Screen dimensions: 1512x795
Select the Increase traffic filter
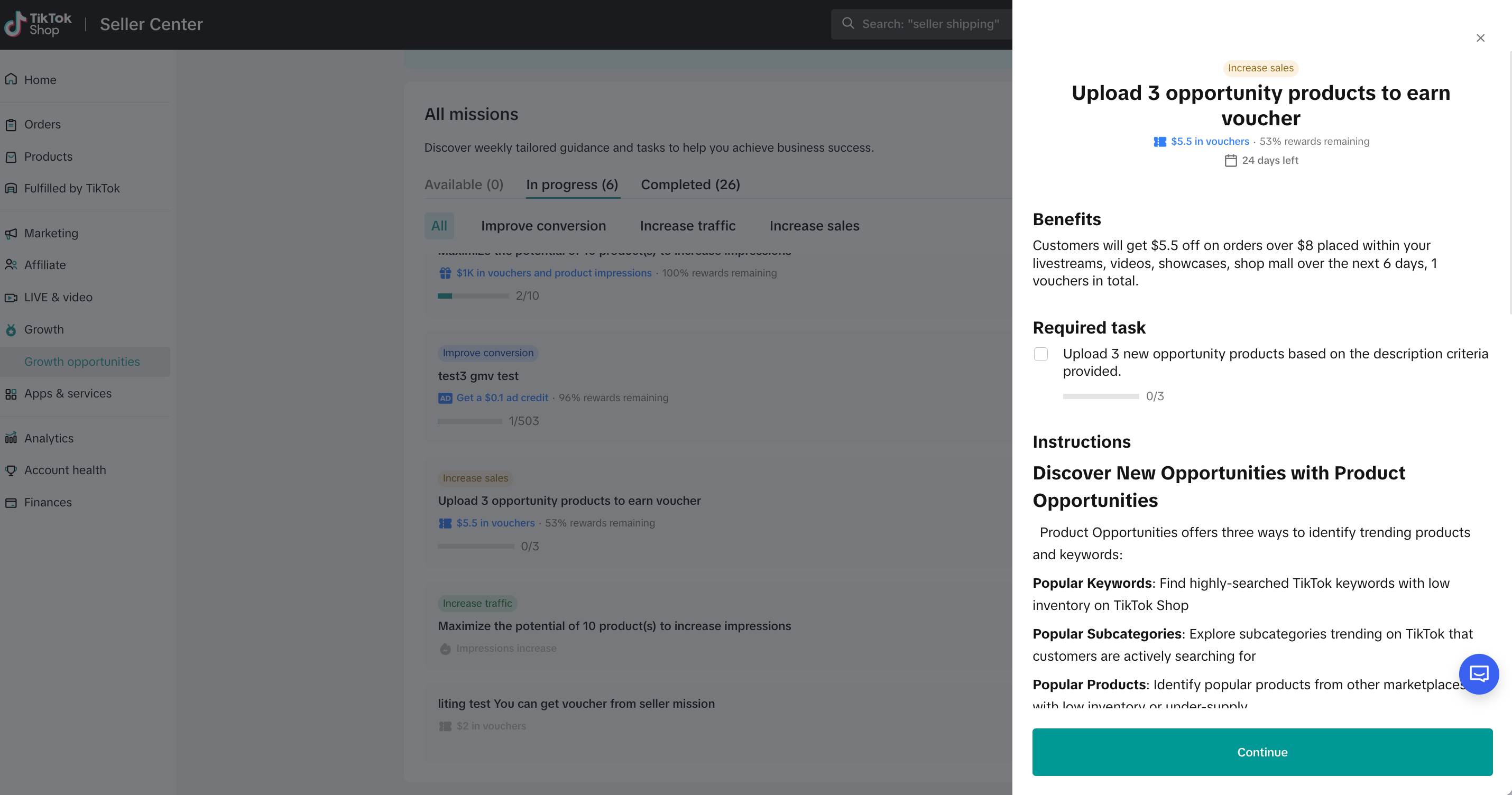coord(687,226)
